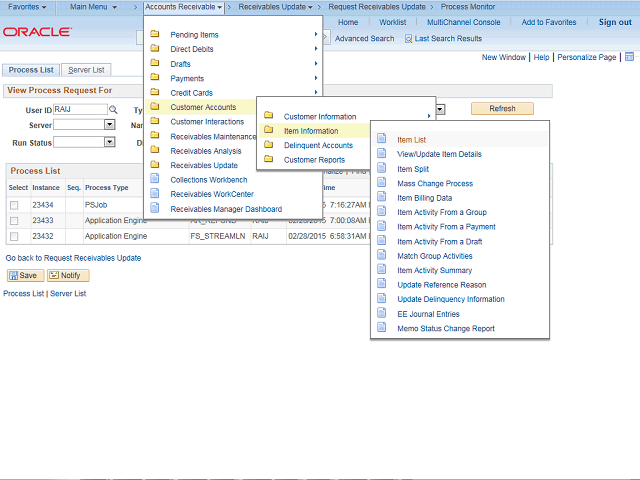Choose Item List from the submenu

[411, 140]
